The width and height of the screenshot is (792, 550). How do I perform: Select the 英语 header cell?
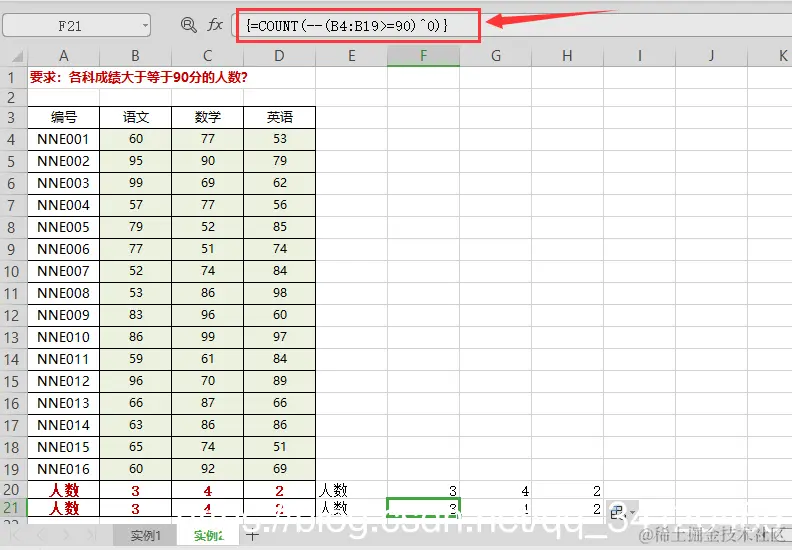coord(279,117)
